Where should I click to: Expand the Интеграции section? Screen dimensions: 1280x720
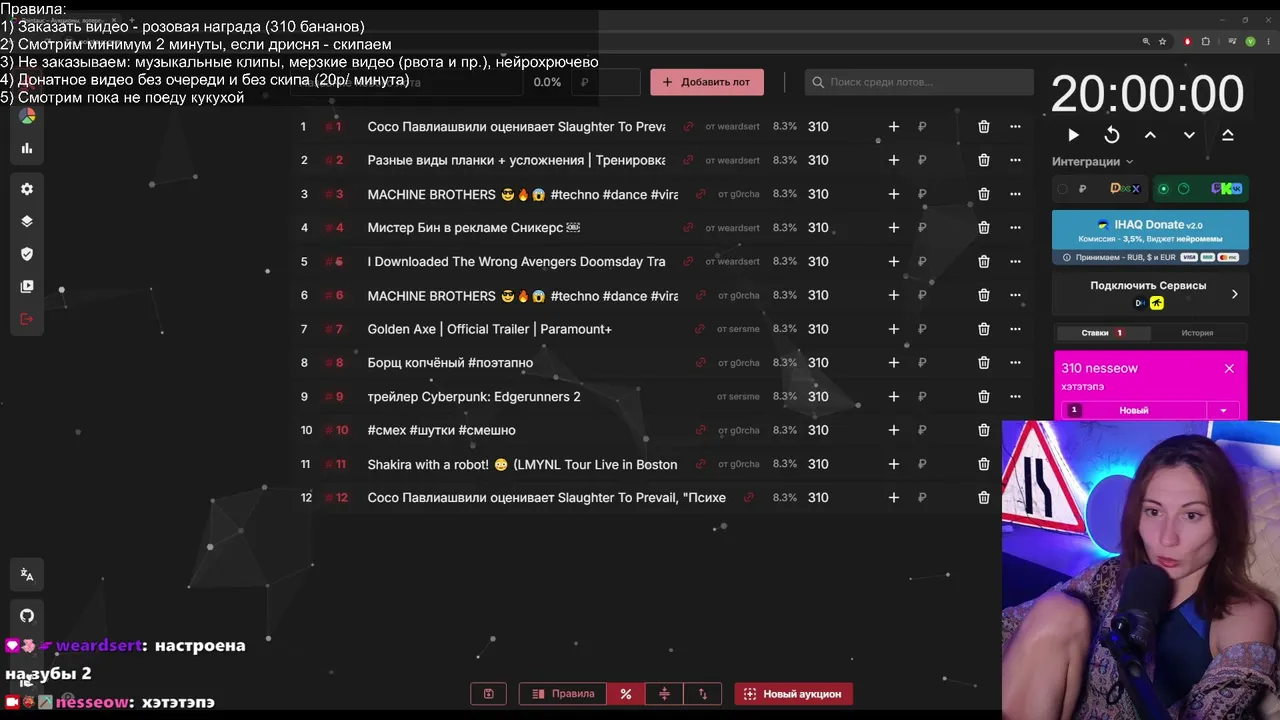1093,161
